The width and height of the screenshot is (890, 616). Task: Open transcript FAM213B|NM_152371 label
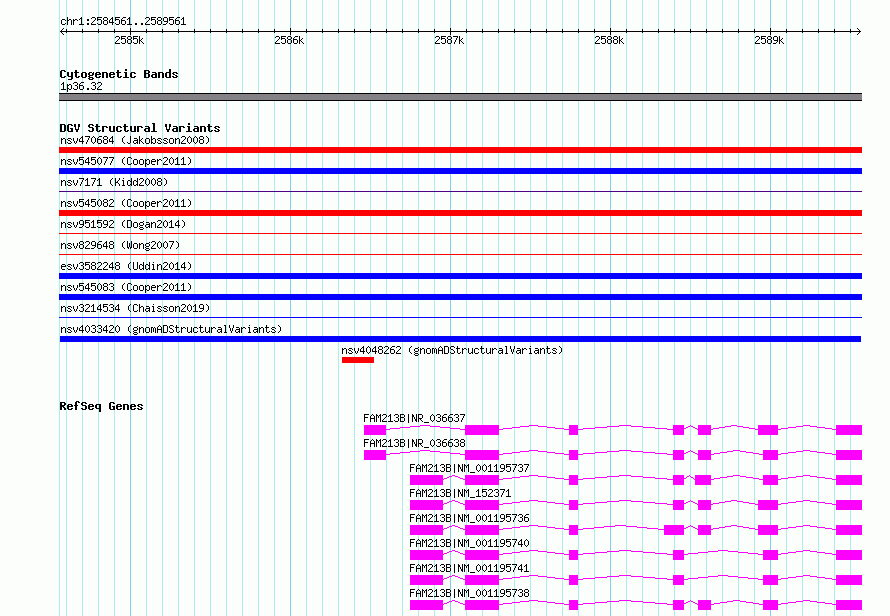pos(460,493)
